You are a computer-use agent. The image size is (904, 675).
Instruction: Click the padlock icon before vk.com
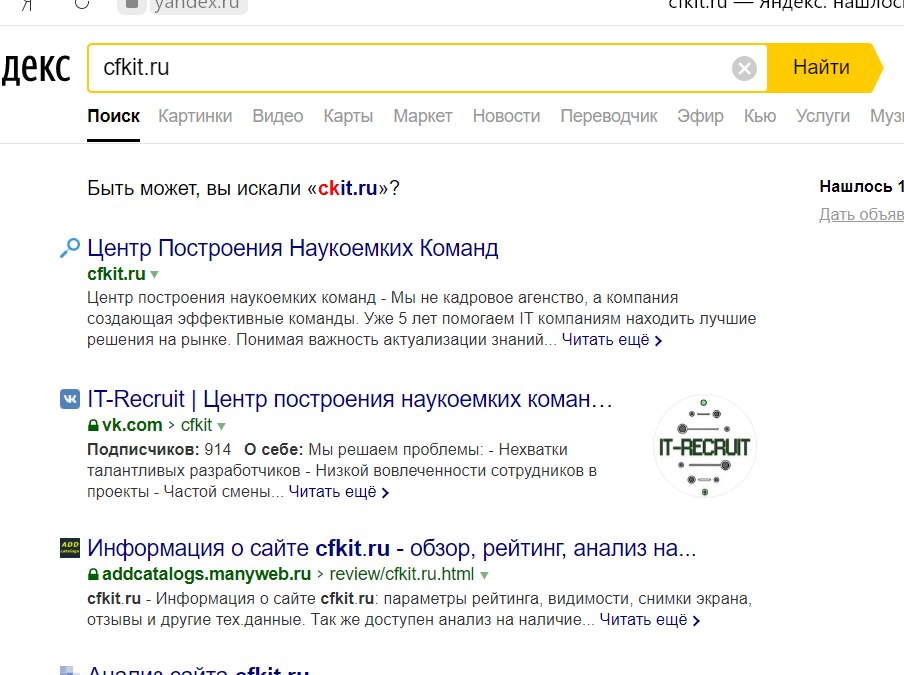coord(93,425)
